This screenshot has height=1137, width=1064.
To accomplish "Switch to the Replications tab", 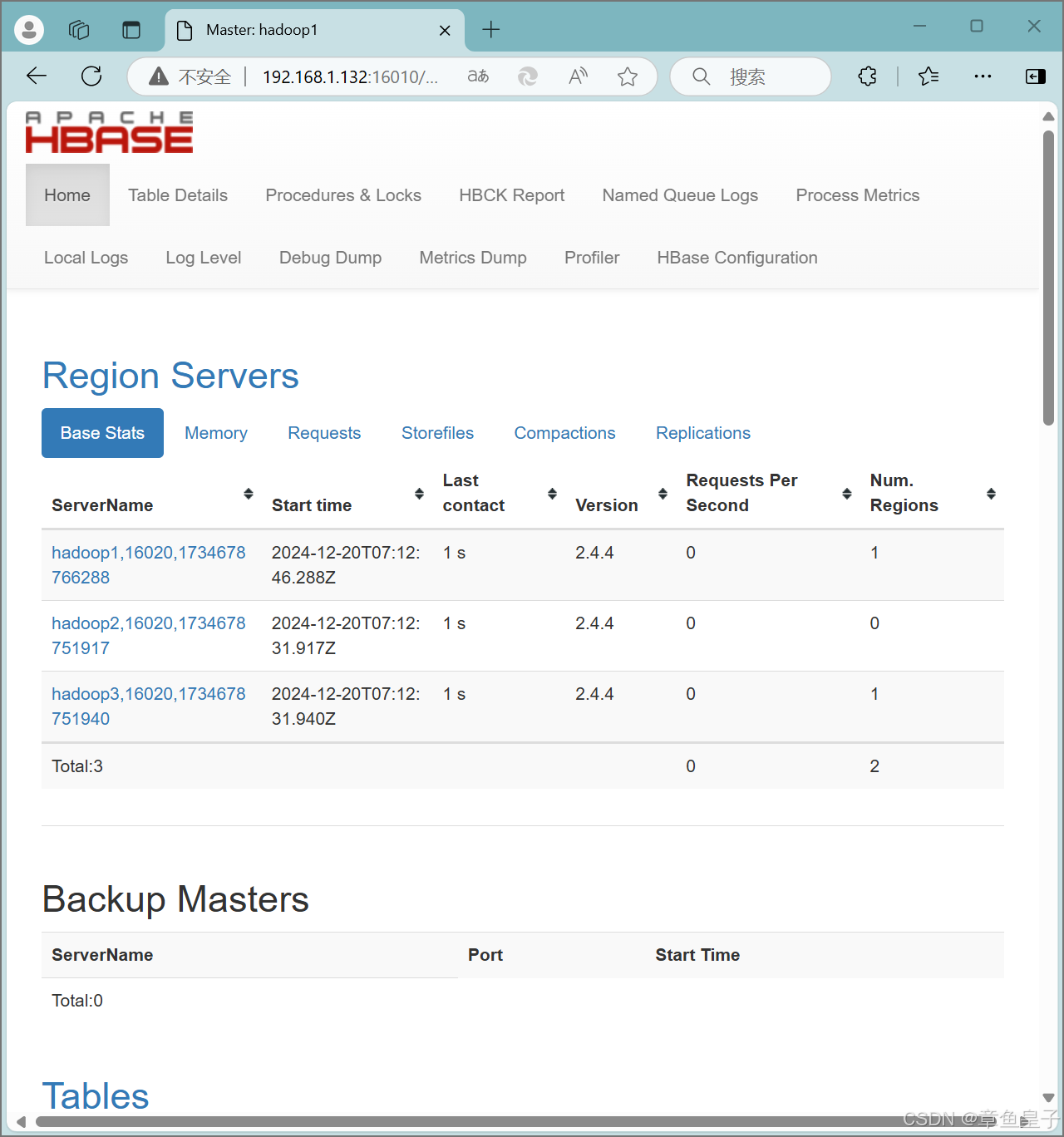I will click(x=703, y=433).
